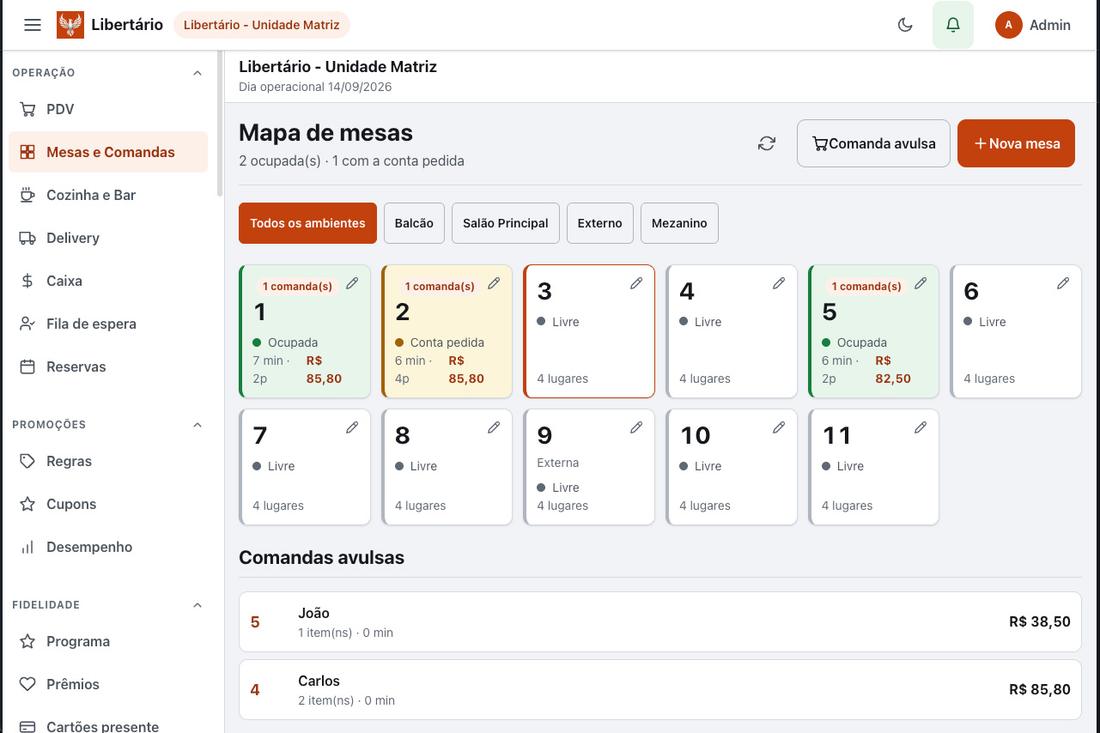Image resolution: width=1100 pixels, height=733 pixels.
Task: Filter tables by Externo
Action: point(600,223)
